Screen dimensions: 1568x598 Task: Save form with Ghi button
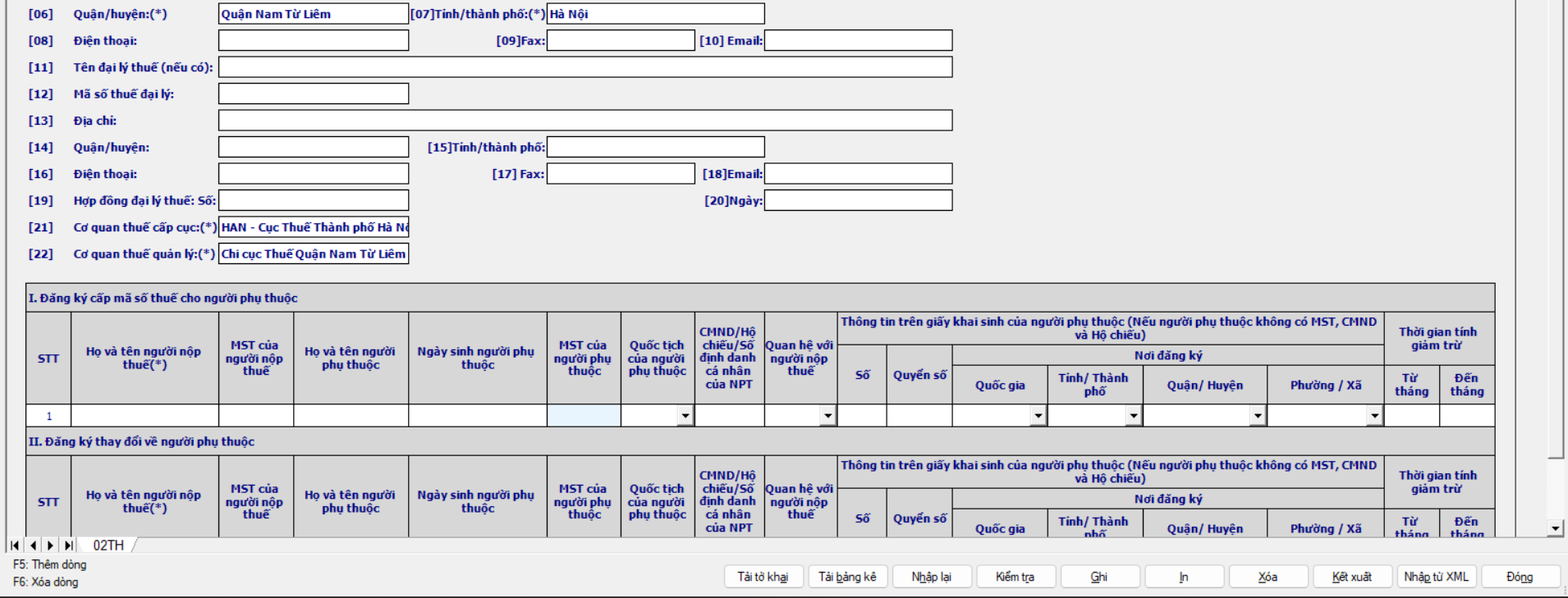[x=1099, y=577]
